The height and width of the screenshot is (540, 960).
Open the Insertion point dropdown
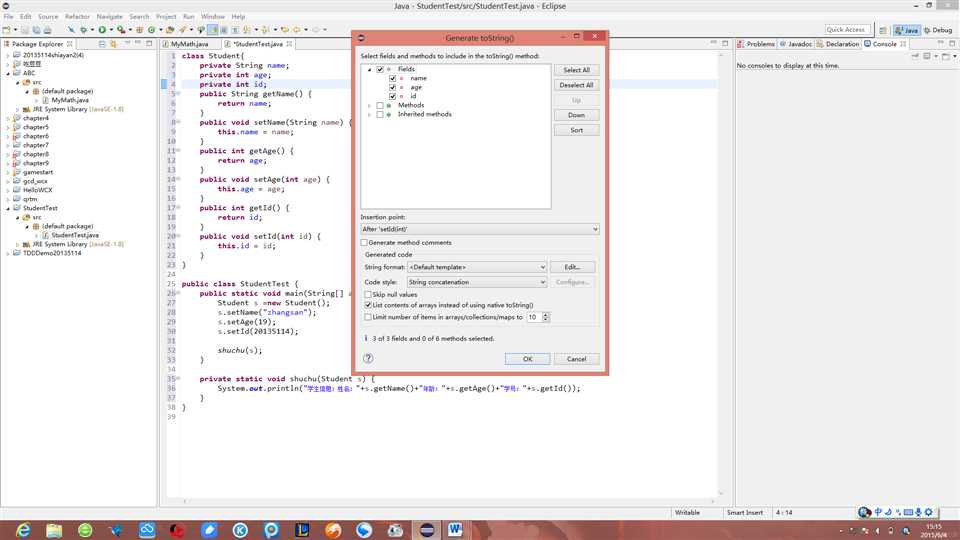[x=480, y=229]
